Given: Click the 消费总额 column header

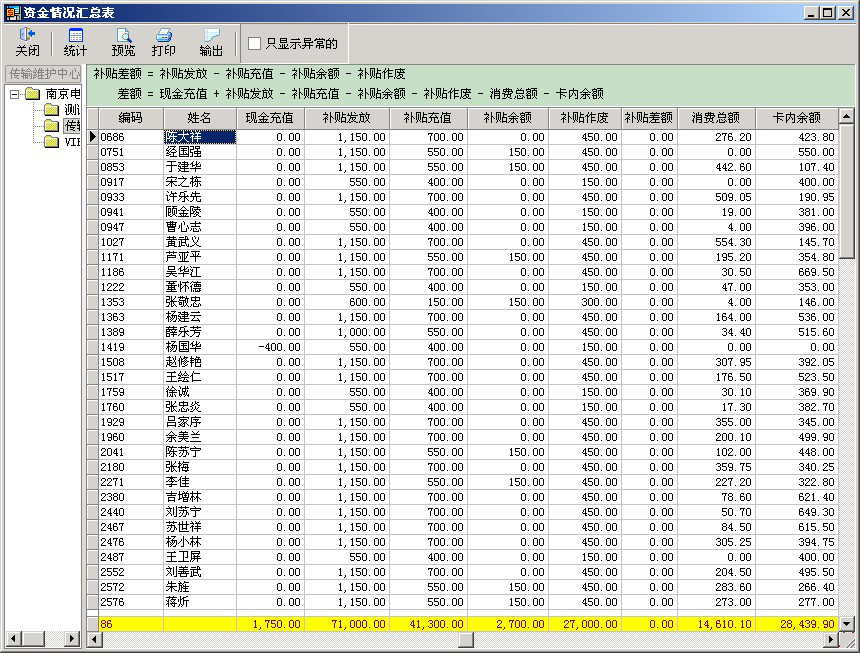Looking at the screenshot, I should point(715,118).
